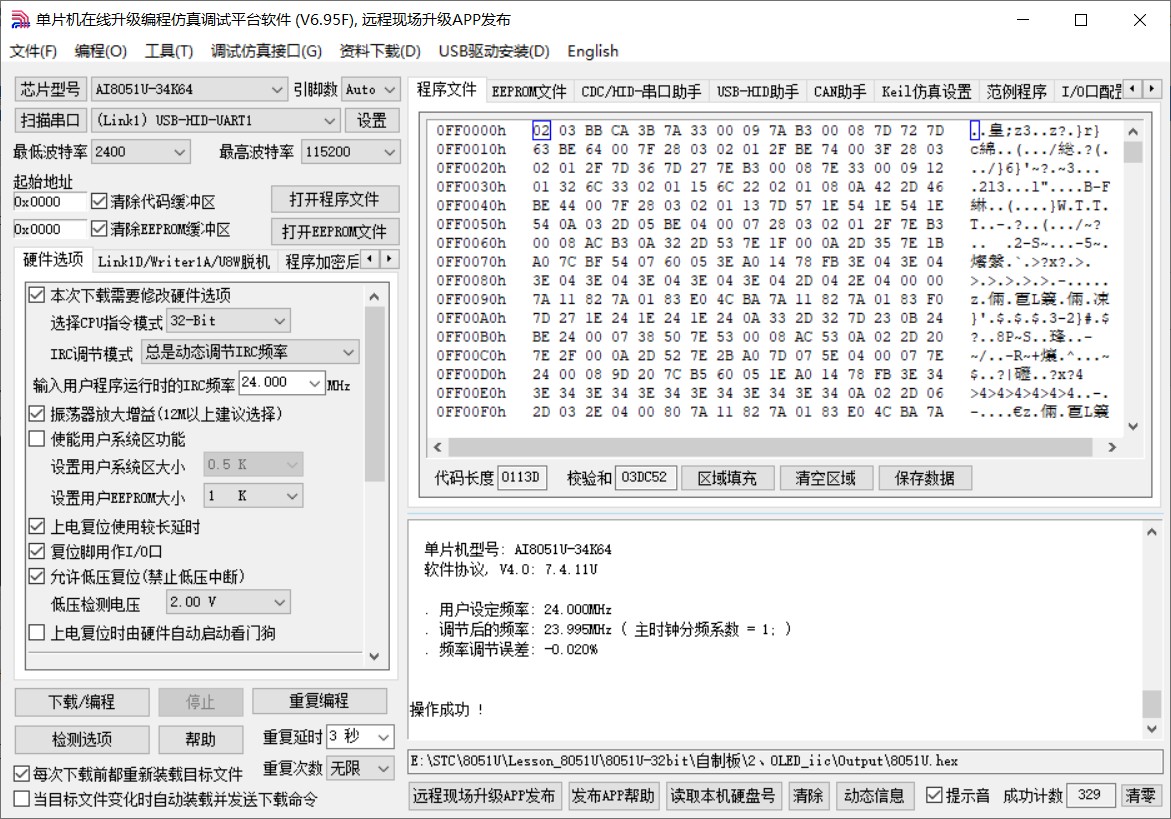Open 工具(T) menu
The height and width of the screenshot is (819, 1171).
pos(169,51)
